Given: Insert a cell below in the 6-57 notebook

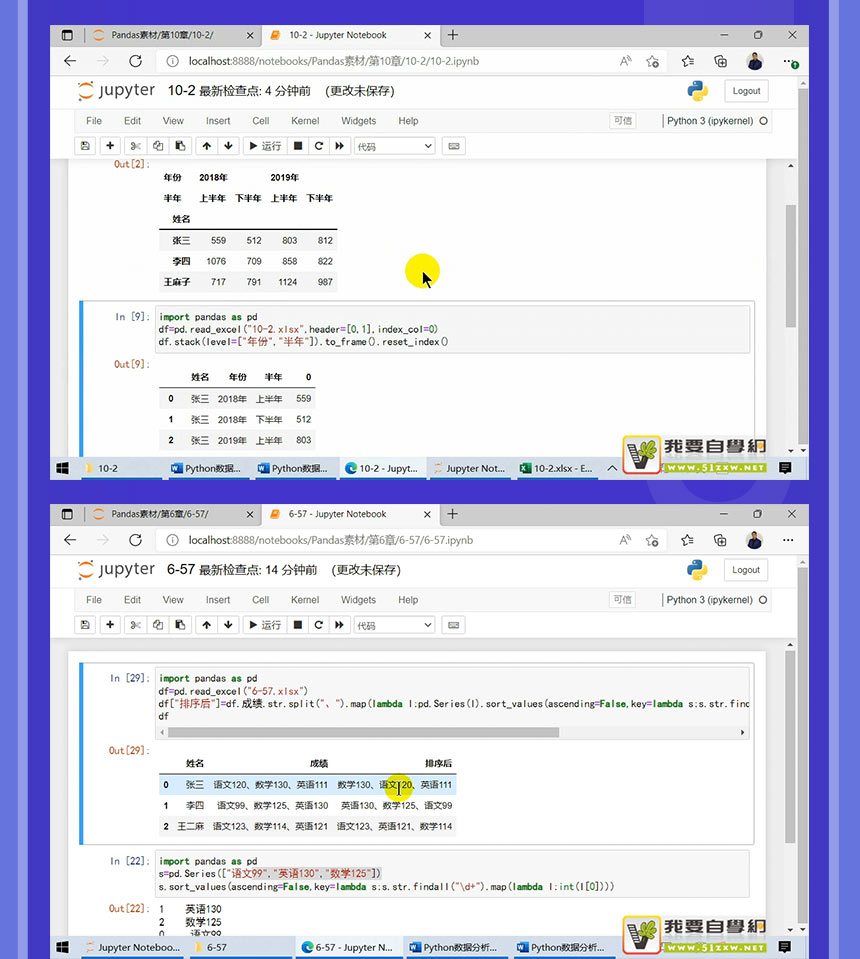Looking at the screenshot, I should coord(110,625).
